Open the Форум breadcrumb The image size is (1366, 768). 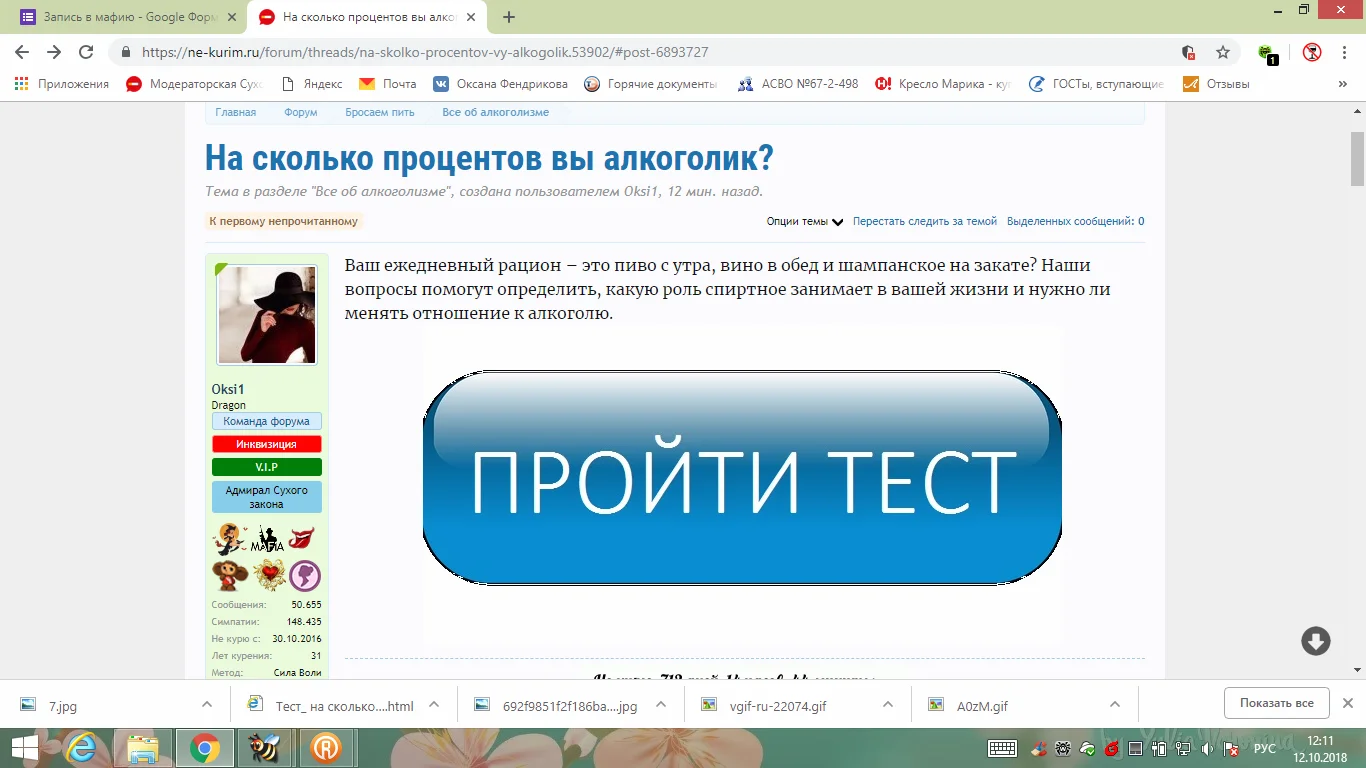click(x=301, y=112)
